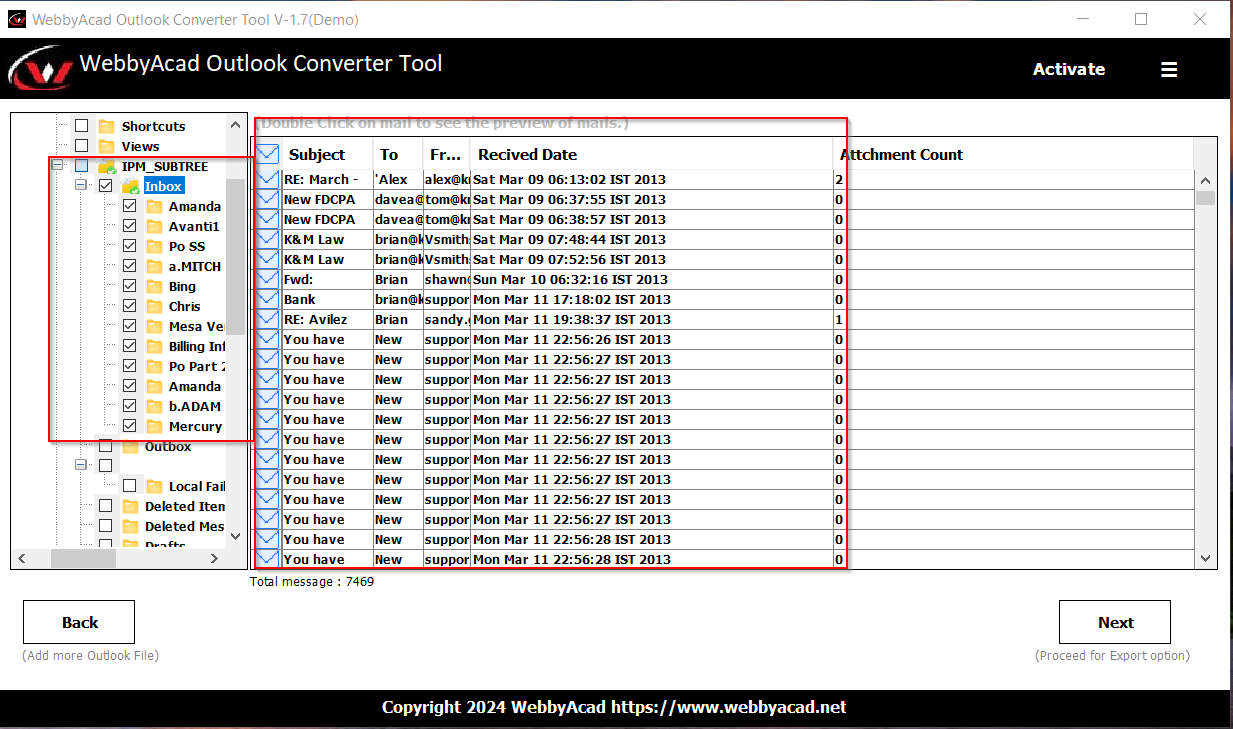1233x729 pixels.
Task: Collapse the Inbox tree node
Action: click(81, 186)
